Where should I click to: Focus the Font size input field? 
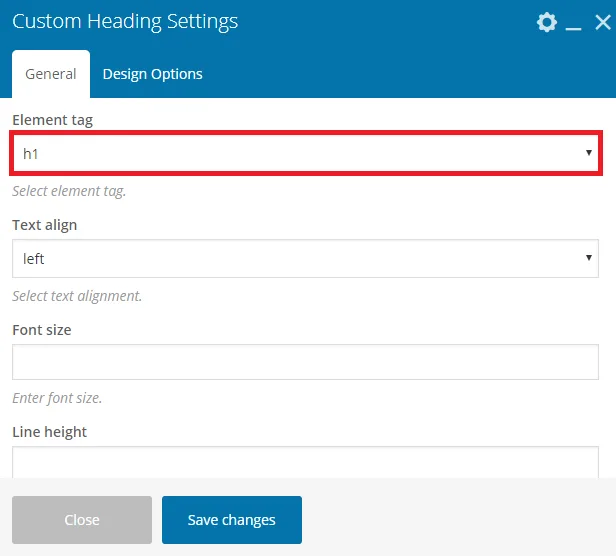pyautogui.click(x=305, y=362)
